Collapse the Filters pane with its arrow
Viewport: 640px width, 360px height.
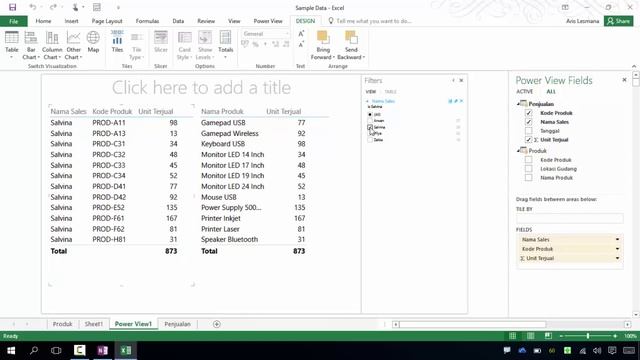[453, 80]
